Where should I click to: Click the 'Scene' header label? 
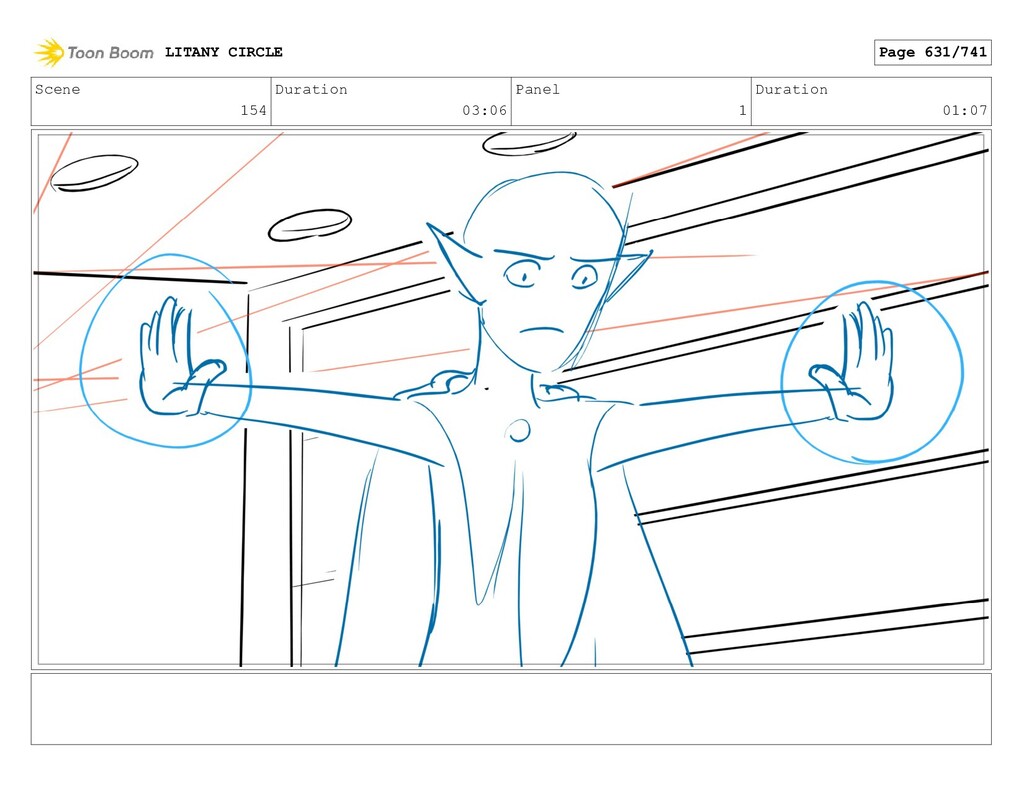coord(57,89)
